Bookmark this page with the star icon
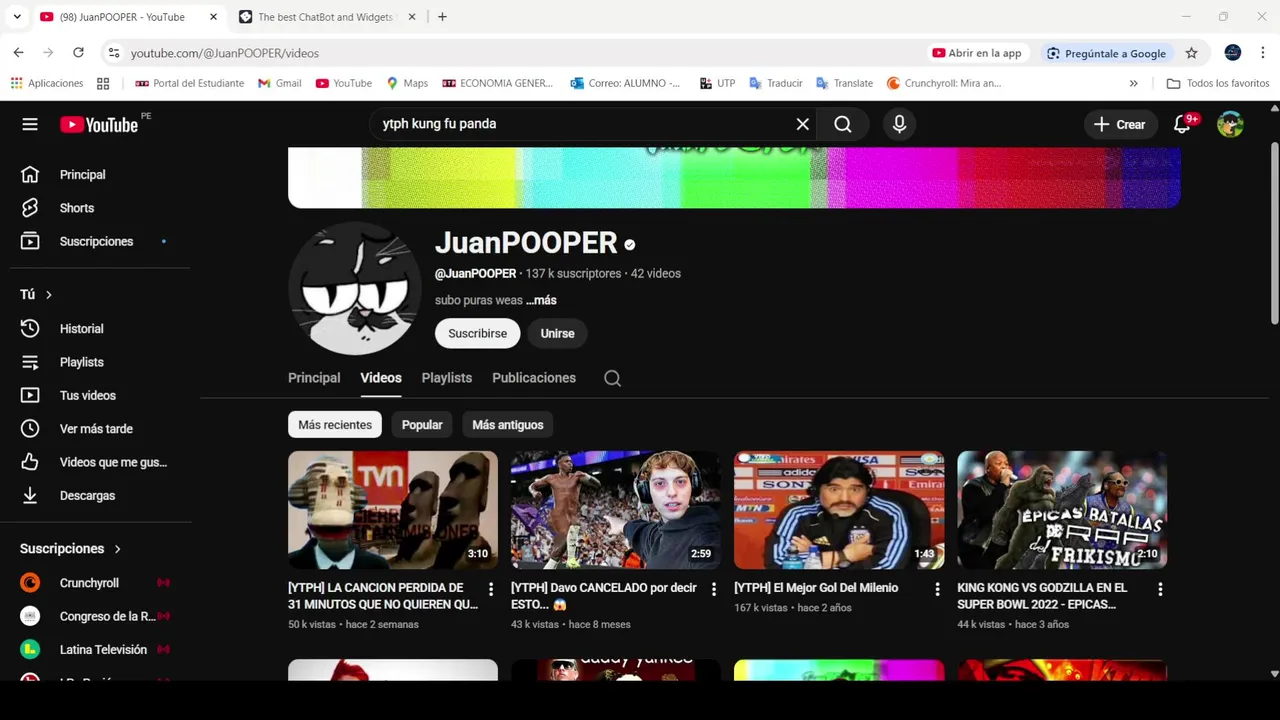This screenshot has height=720, width=1280. 1191,53
